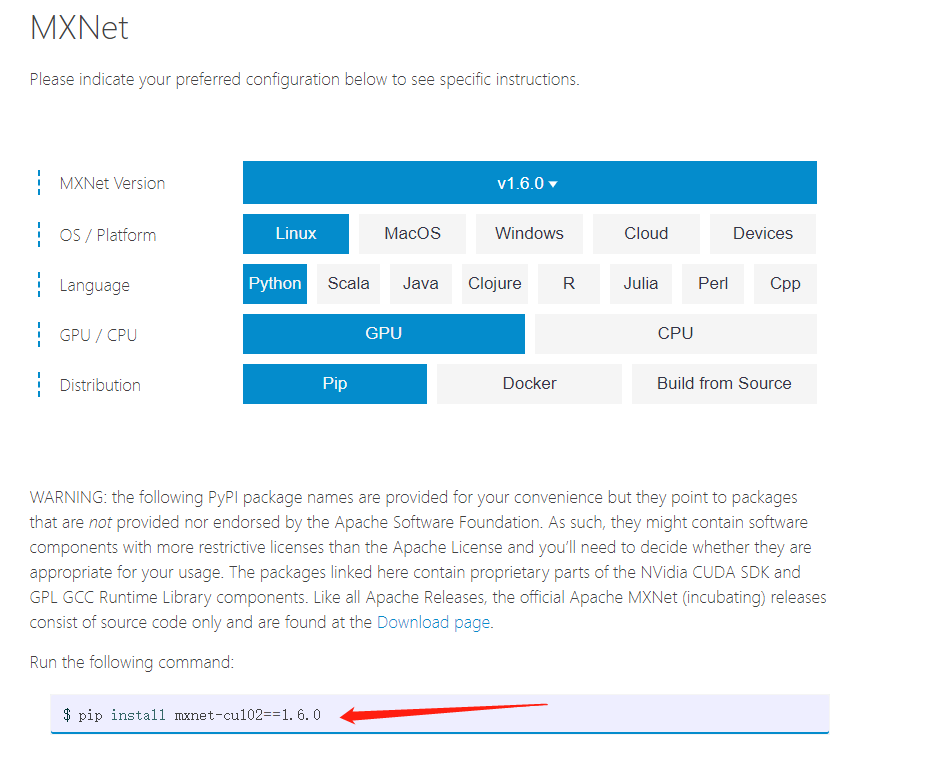Select the CPU processor option
This screenshot has height=761, width=948.
675,334
